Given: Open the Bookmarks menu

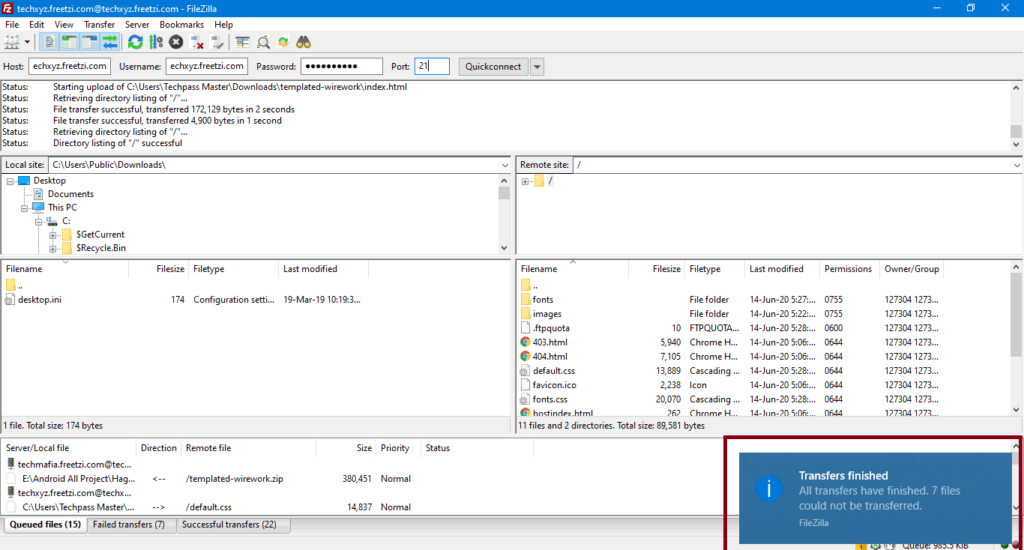Looking at the screenshot, I should pos(181,24).
